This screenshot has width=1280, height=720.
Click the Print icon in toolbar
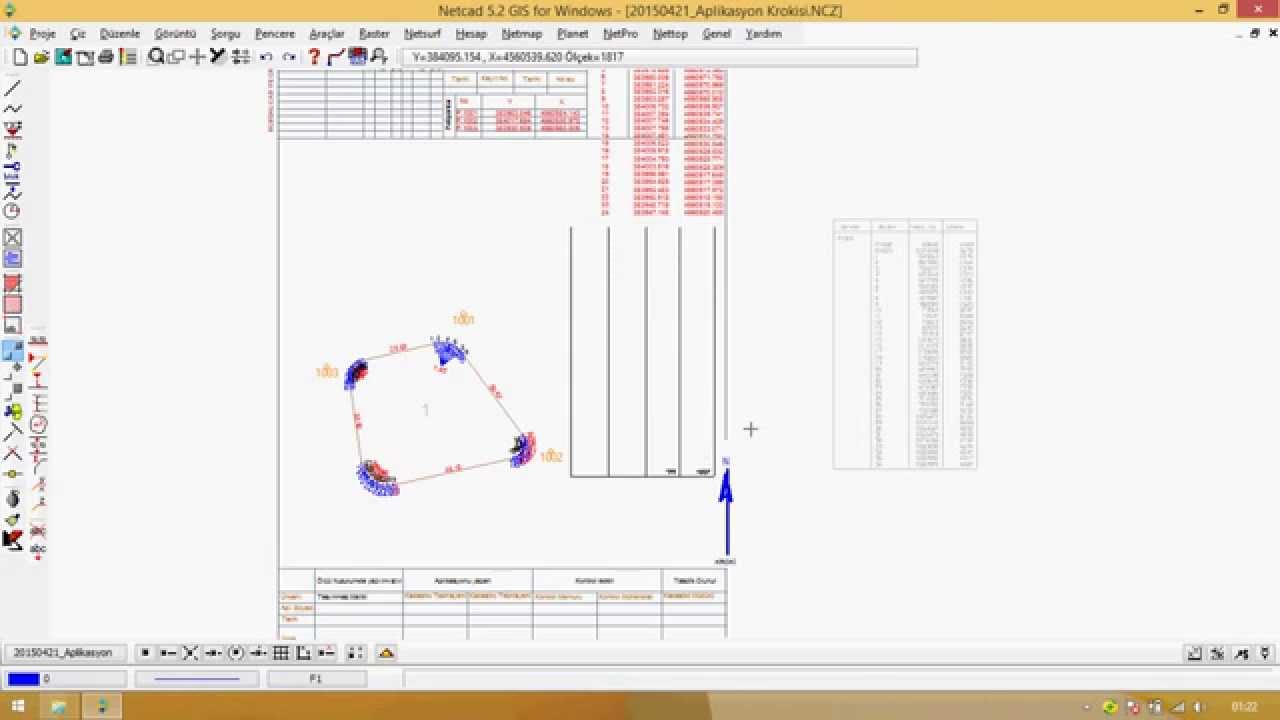(106, 57)
